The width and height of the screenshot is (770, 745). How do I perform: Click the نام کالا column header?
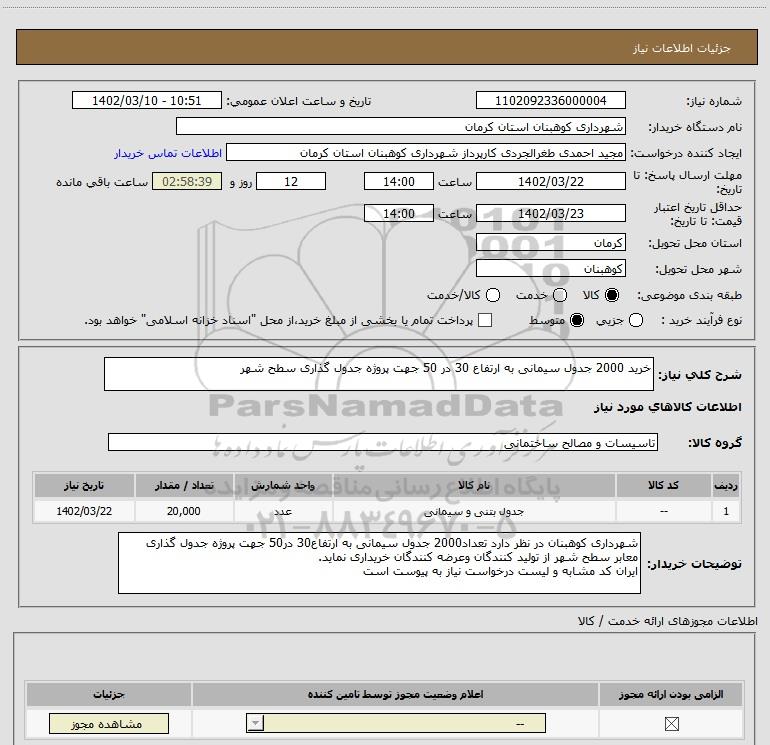coord(474,485)
